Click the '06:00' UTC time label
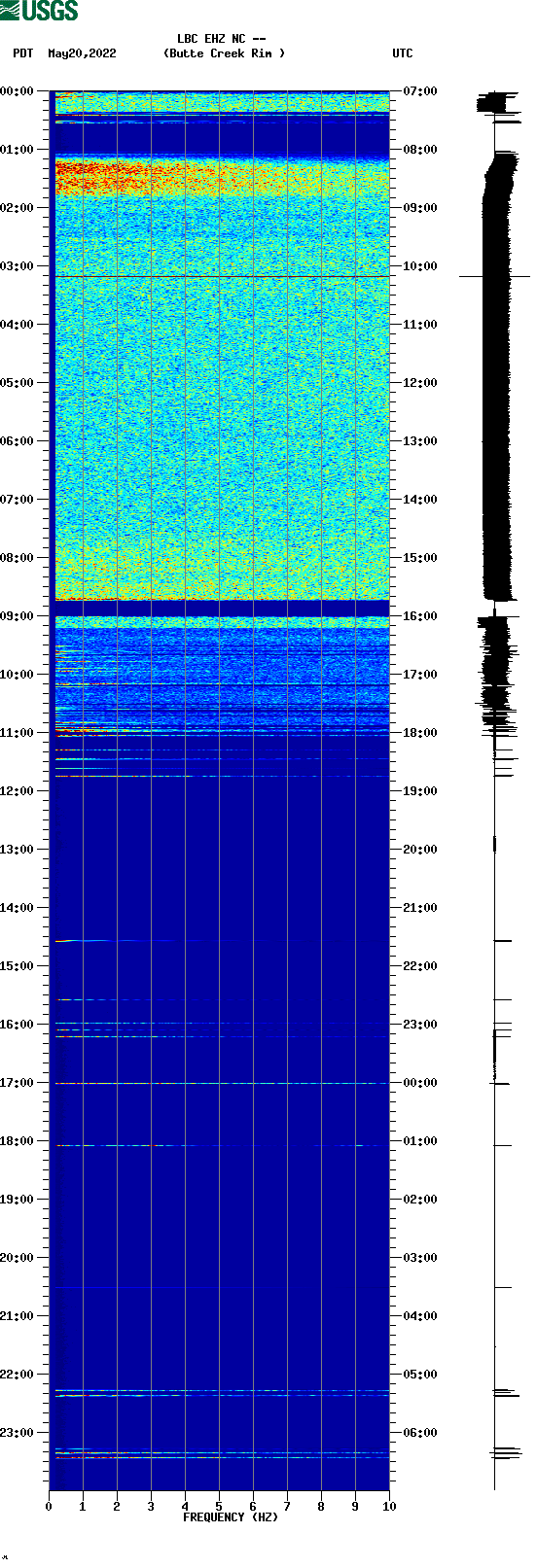 pyautogui.click(x=420, y=1433)
